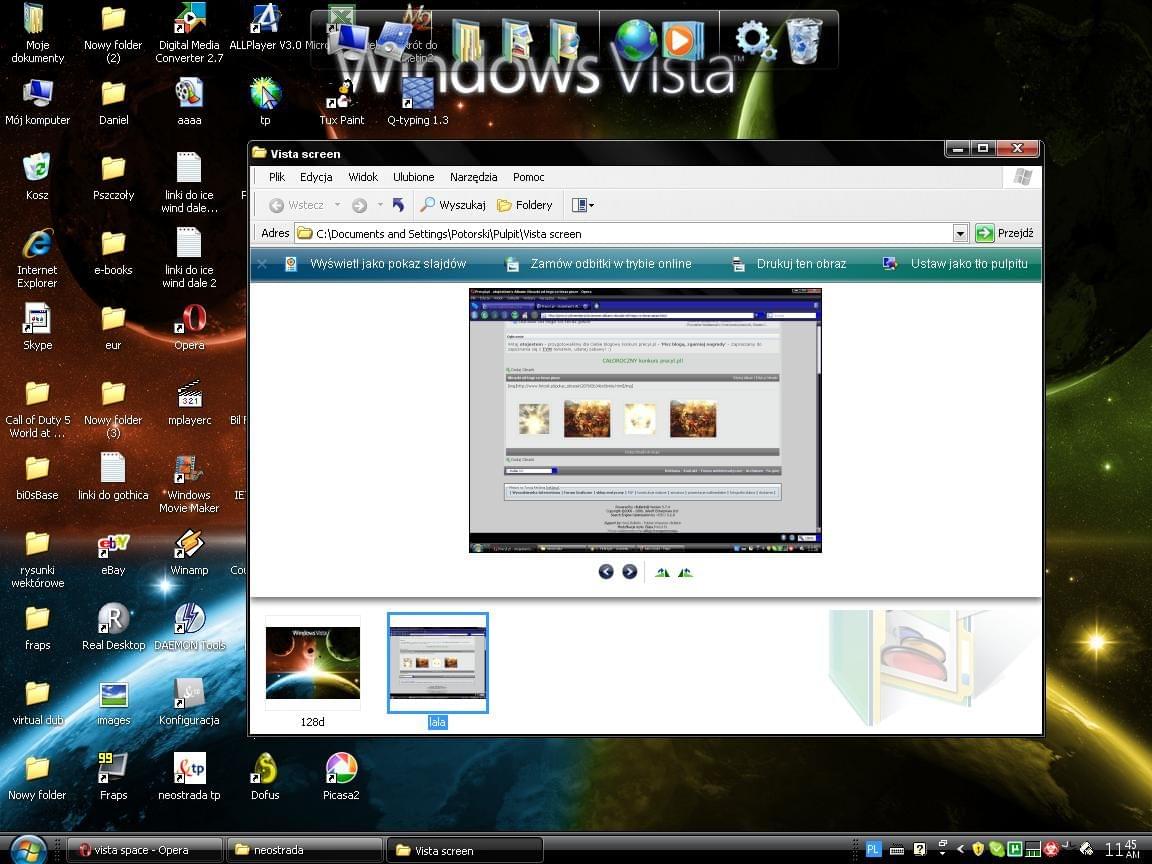
Task: Launch Digital Media Converter 2.7
Action: 190,33
